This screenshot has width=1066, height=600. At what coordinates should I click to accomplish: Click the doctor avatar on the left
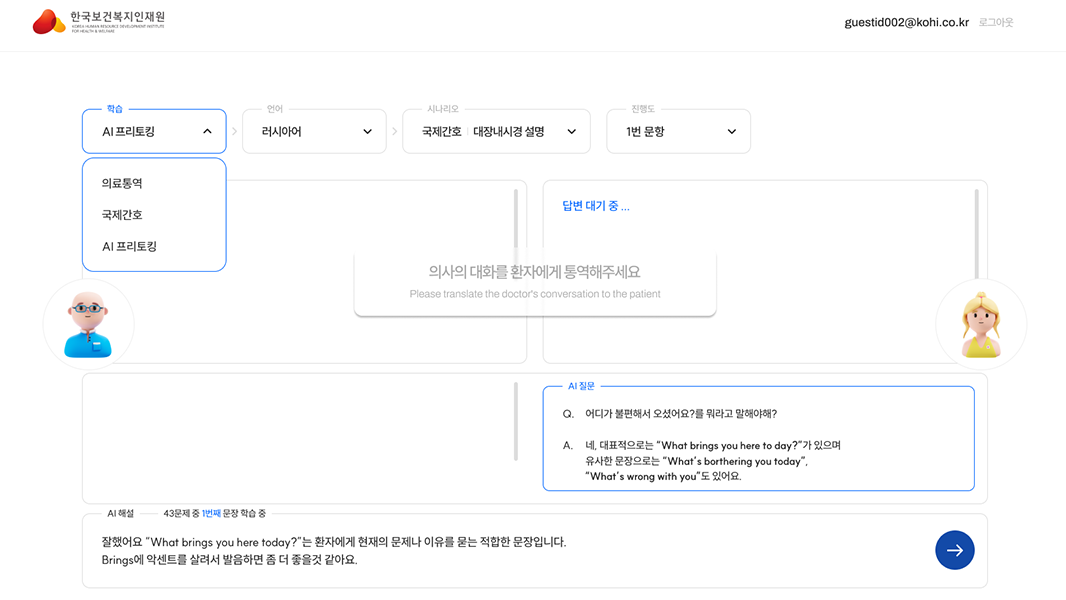[88, 324]
